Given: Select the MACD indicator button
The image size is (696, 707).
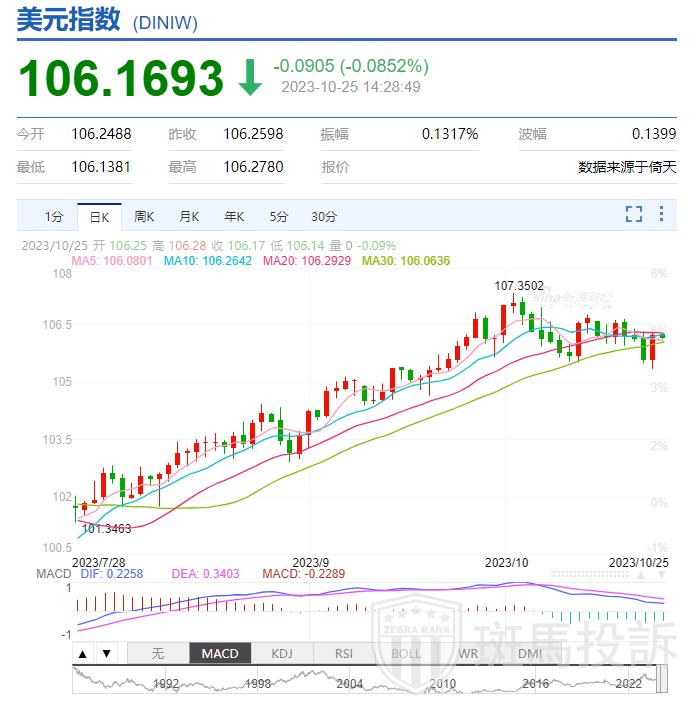Looking at the screenshot, I should (220, 654).
